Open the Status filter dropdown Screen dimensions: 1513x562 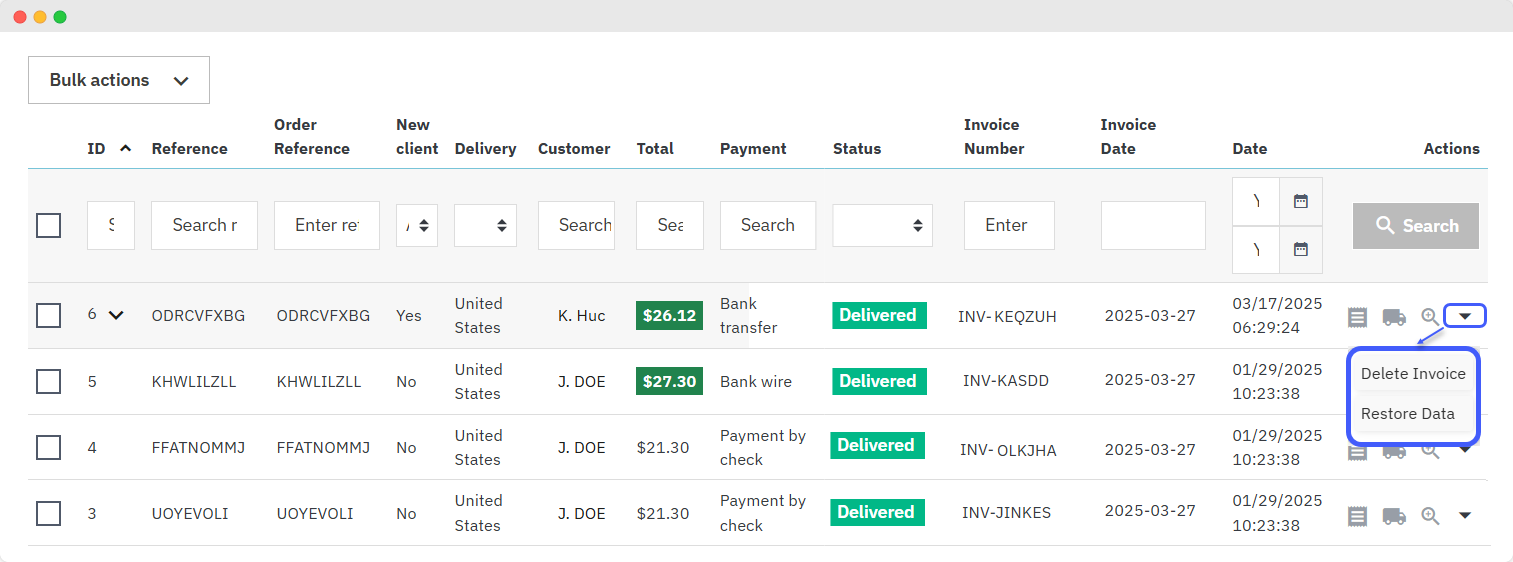click(x=882, y=226)
